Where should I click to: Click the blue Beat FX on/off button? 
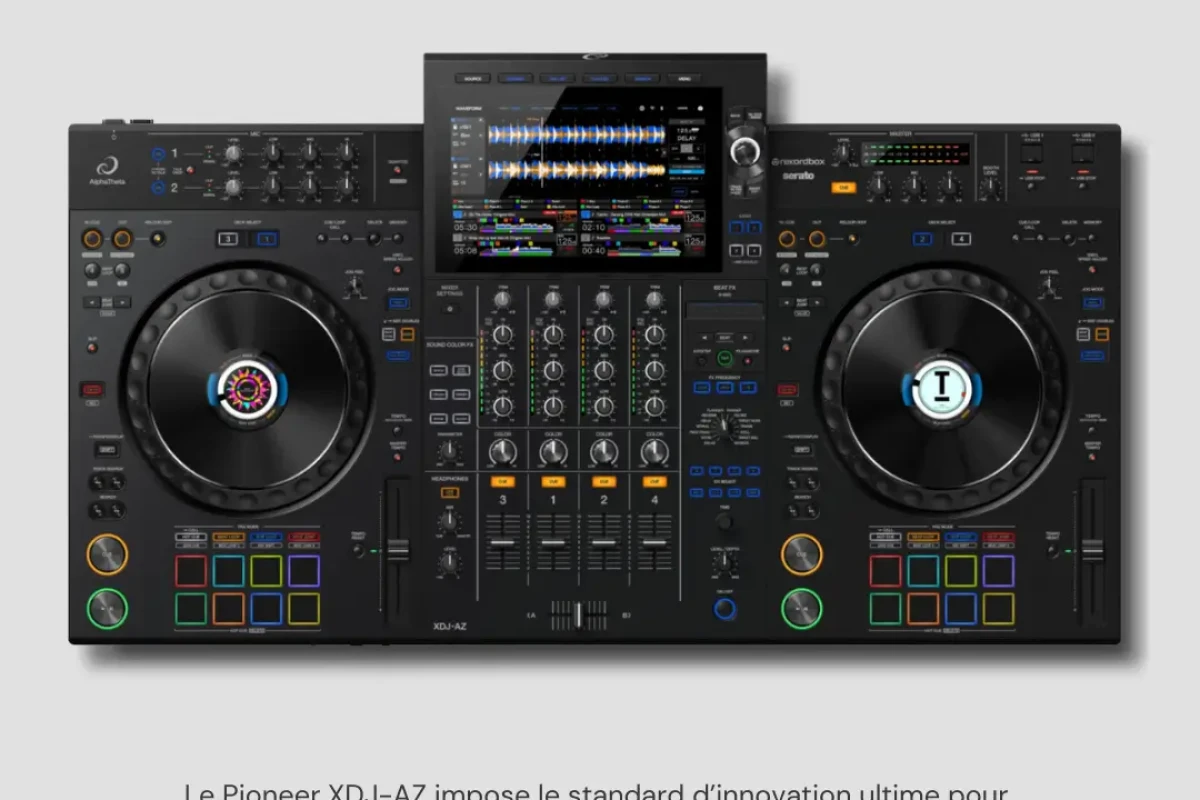pos(725,607)
